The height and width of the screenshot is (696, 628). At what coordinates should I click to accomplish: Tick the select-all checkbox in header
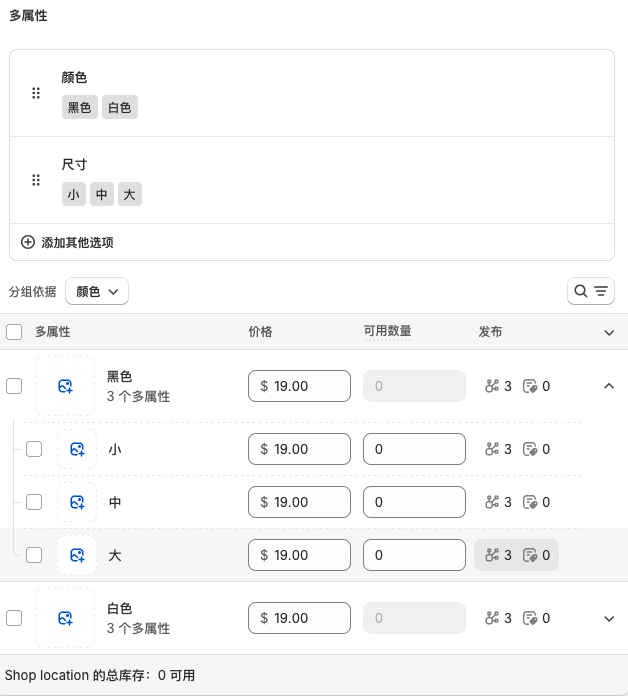[14, 332]
